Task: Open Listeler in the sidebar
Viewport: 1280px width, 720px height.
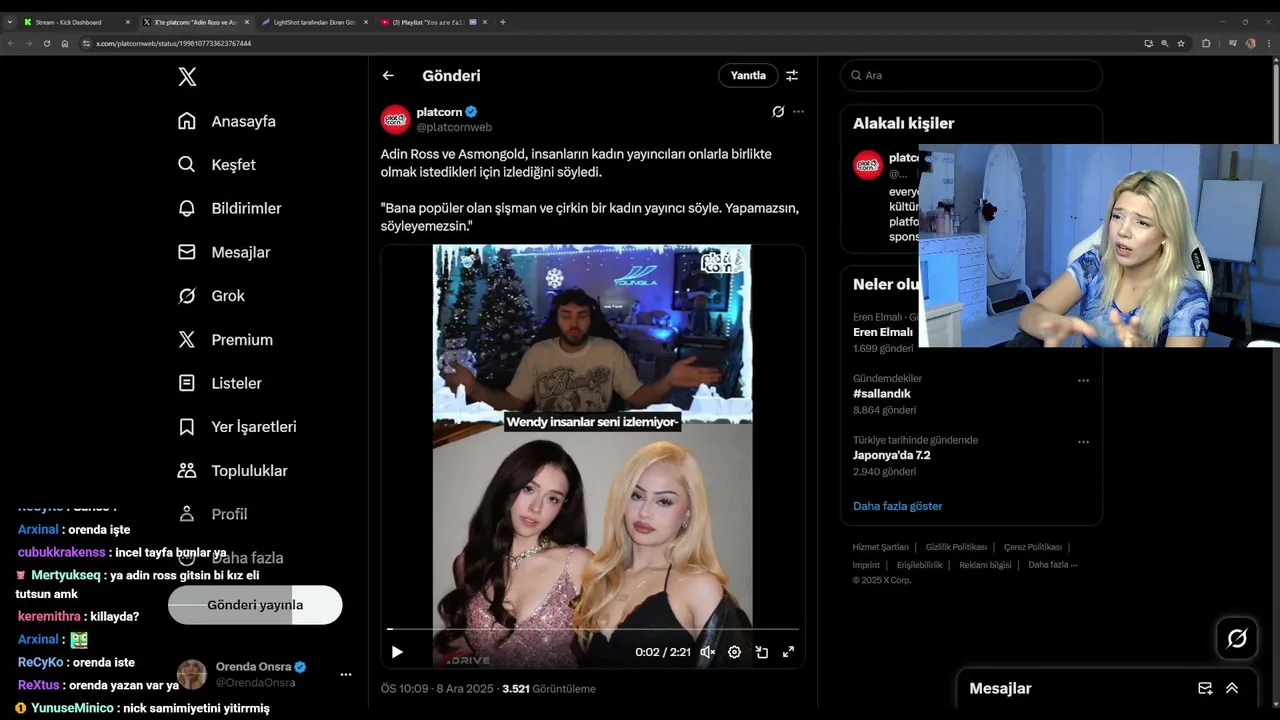Action: pos(220,383)
